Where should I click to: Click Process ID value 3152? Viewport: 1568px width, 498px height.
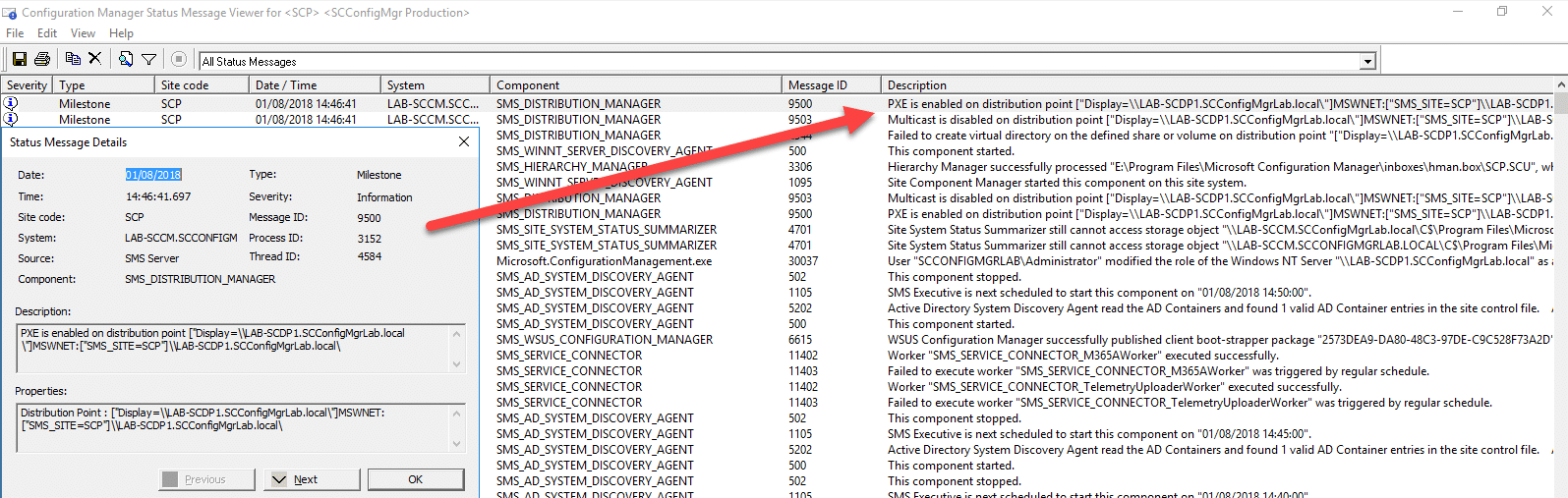(370, 239)
